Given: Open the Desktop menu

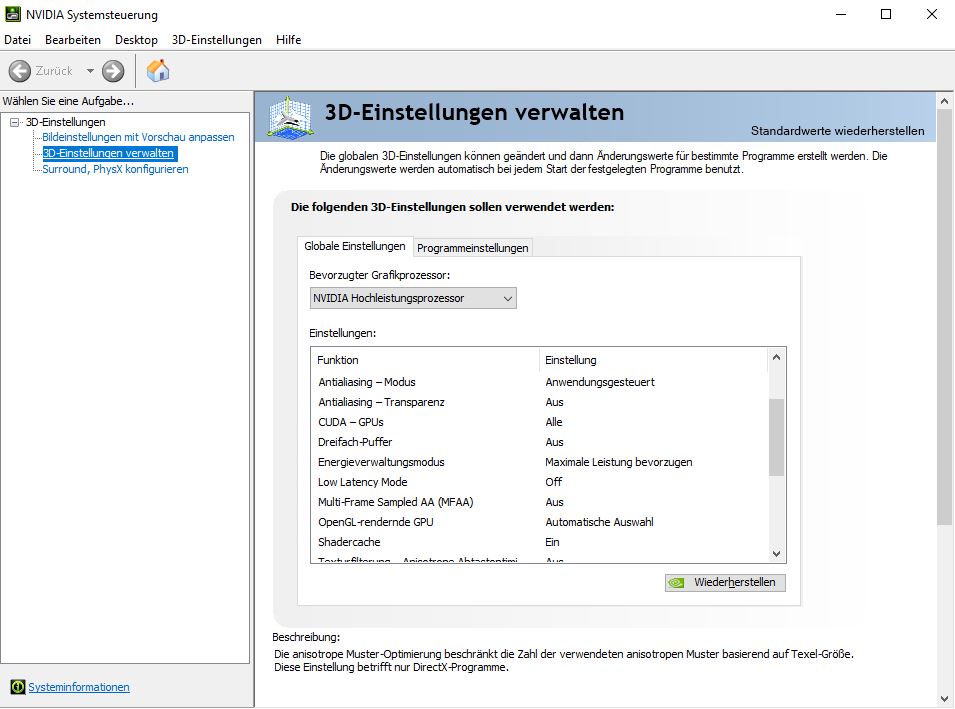Looking at the screenshot, I should [136, 40].
